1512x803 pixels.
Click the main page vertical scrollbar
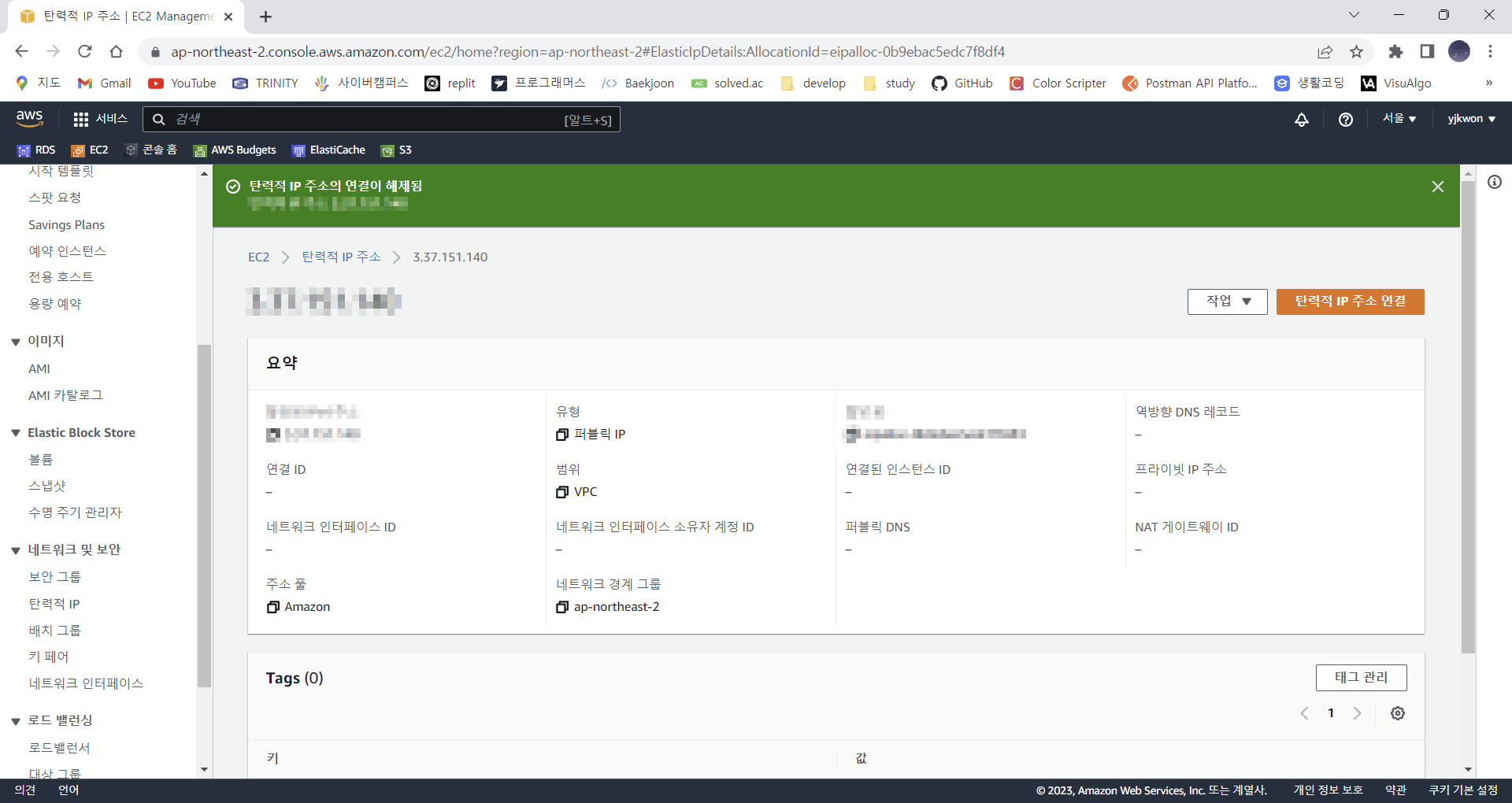pos(1468,417)
